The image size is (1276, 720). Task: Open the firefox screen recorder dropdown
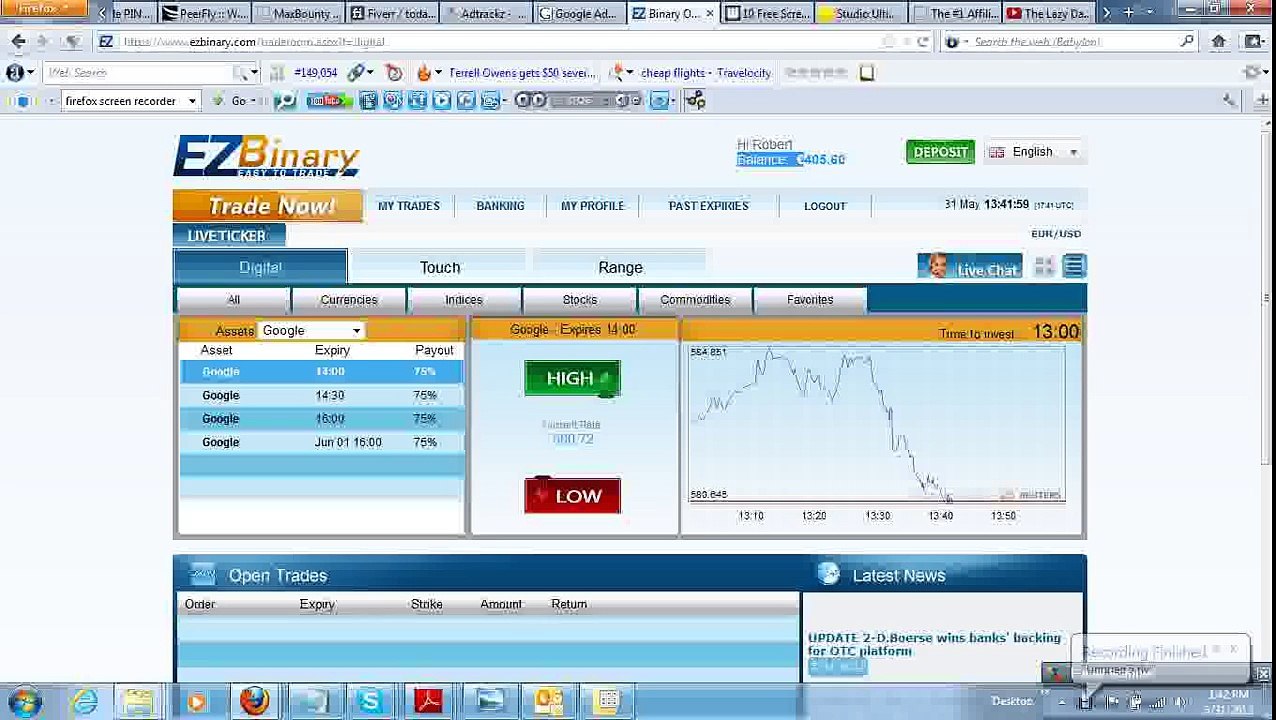point(130,101)
